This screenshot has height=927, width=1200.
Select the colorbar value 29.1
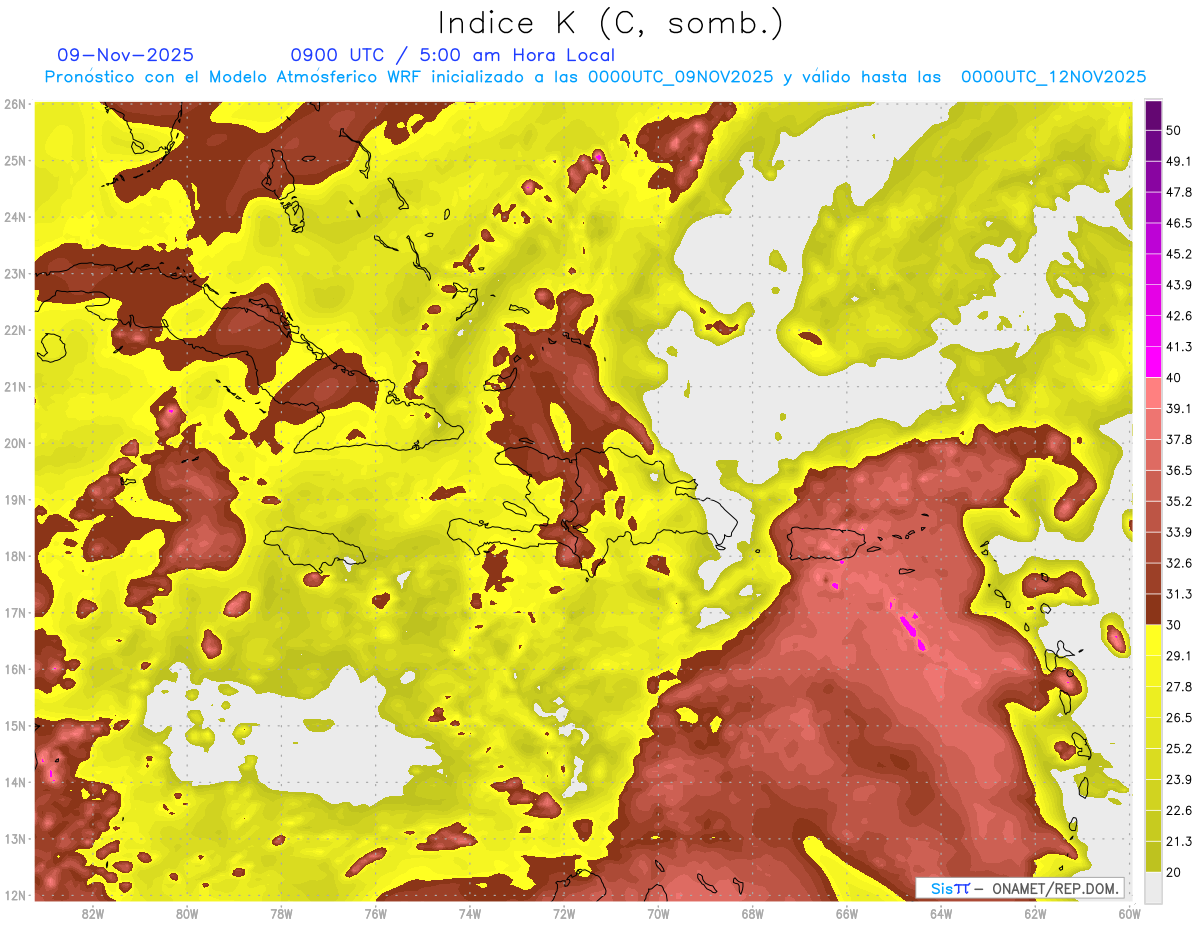(1178, 656)
